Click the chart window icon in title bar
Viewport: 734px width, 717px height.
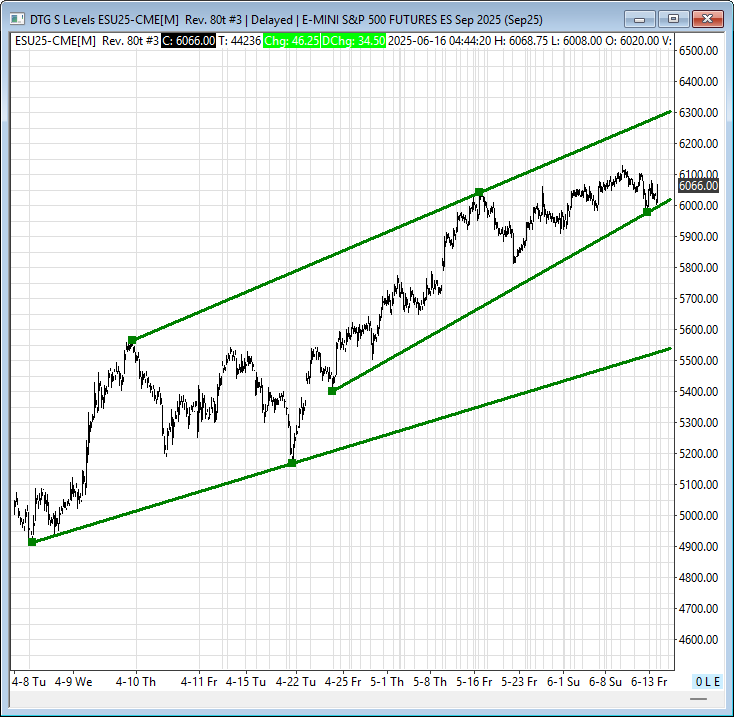(17, 19)
